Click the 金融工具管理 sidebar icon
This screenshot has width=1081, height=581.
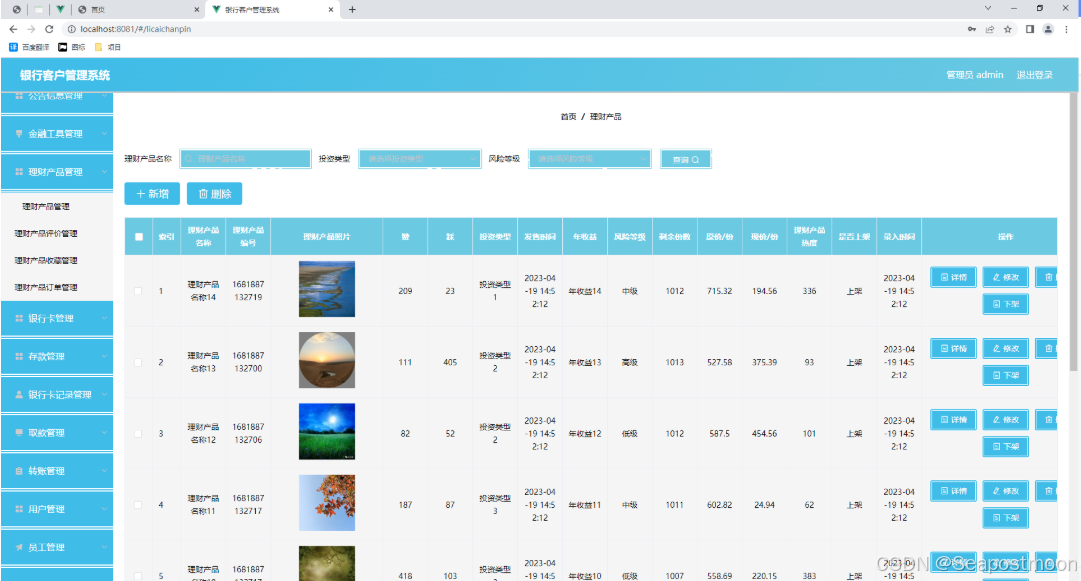[19, 134]
